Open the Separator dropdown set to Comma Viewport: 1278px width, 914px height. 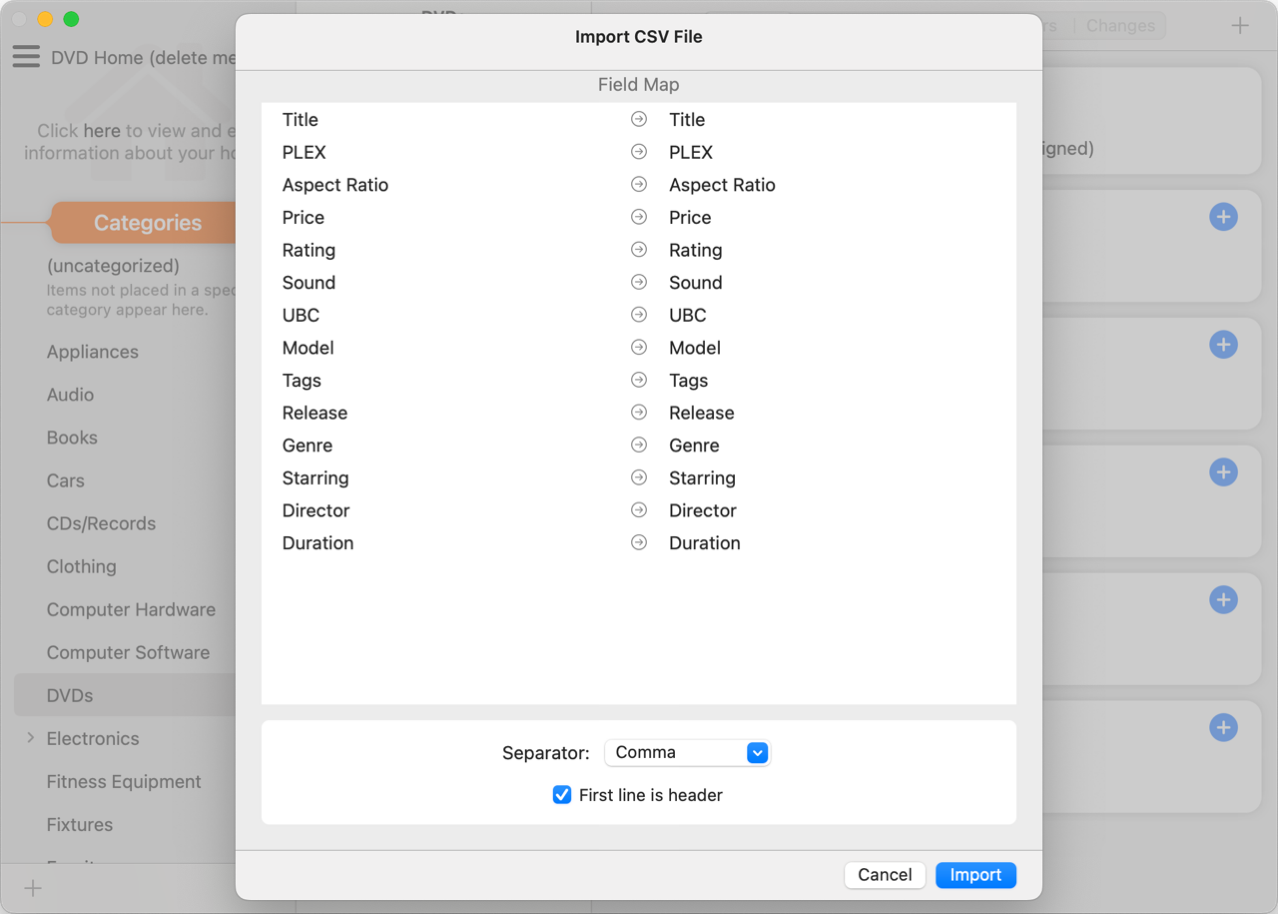pos(687,753)
